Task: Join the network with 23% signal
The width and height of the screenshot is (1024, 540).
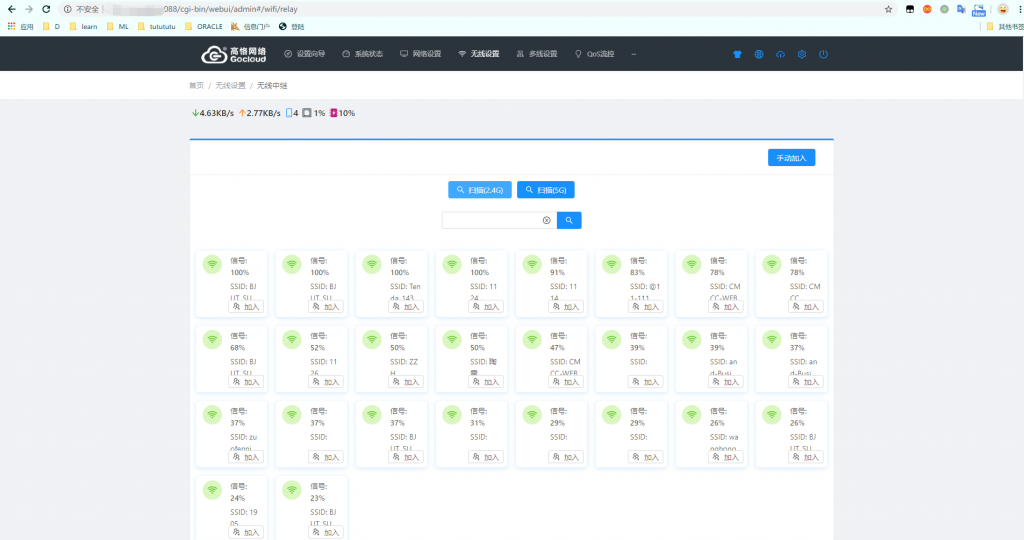Action: [326, 532]
